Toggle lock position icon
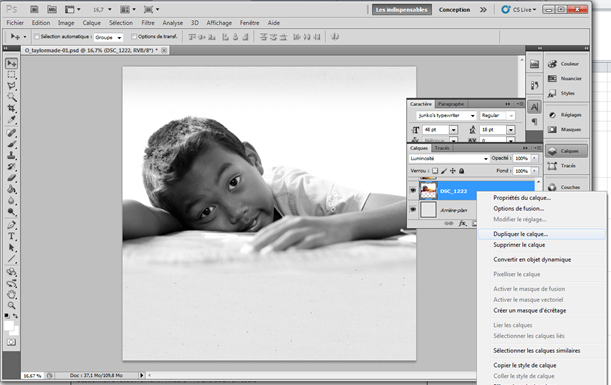 coord(453,171)
